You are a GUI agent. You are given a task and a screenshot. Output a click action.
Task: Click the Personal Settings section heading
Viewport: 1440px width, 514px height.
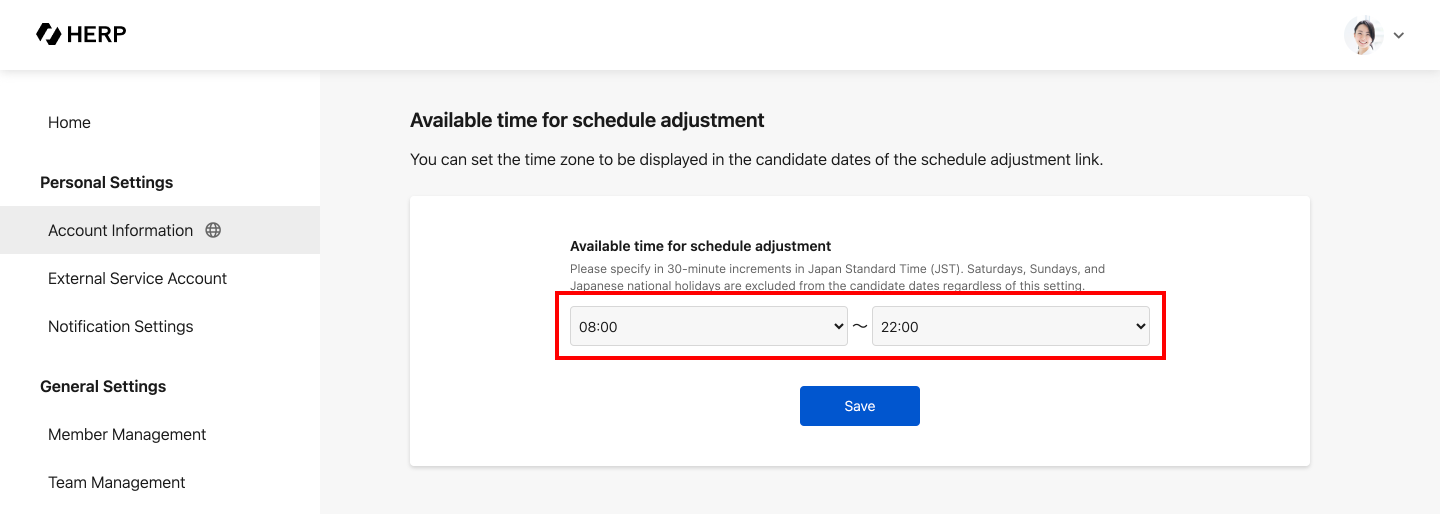(106, 182)
